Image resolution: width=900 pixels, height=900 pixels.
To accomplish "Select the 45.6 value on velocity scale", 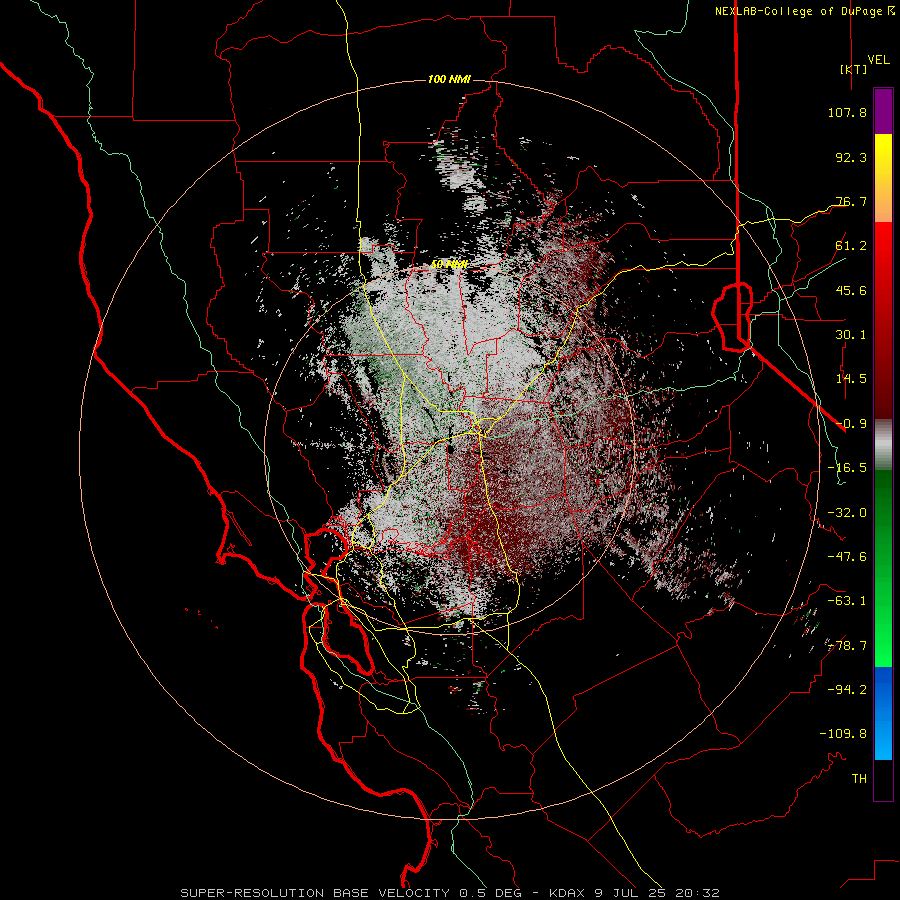I will tap(851, 290).
